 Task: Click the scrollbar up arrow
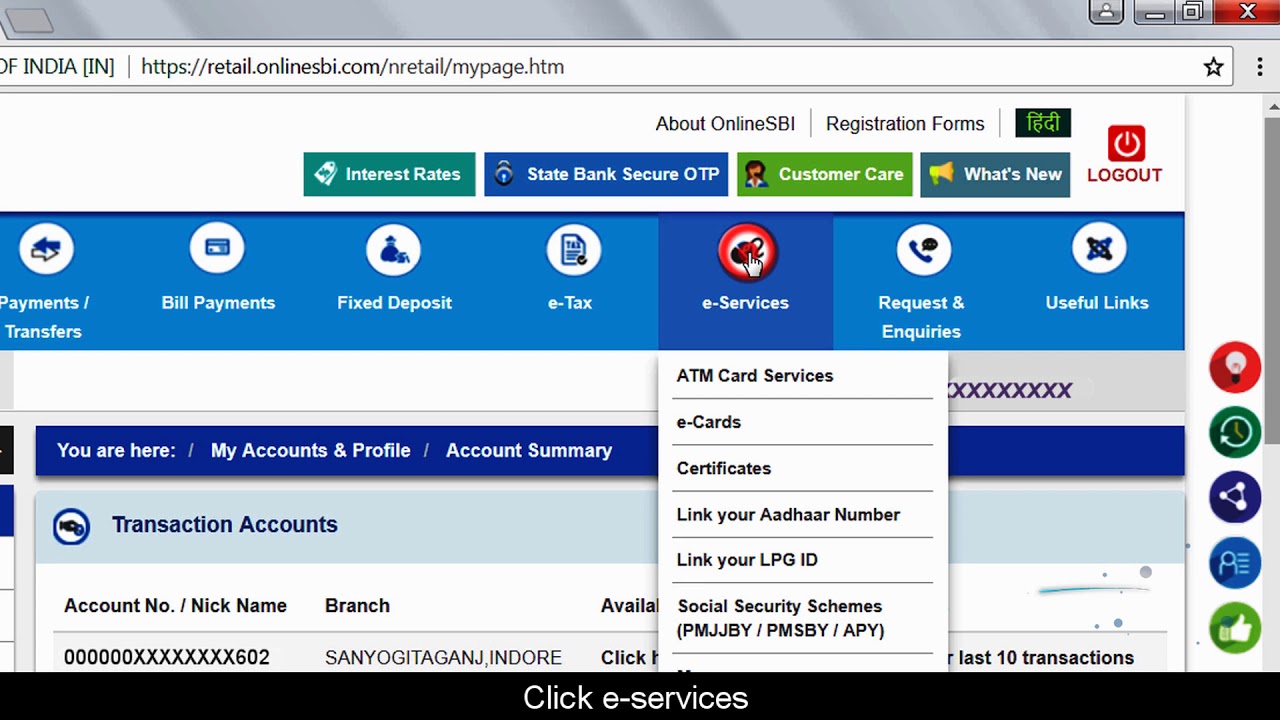point(1273,106)
